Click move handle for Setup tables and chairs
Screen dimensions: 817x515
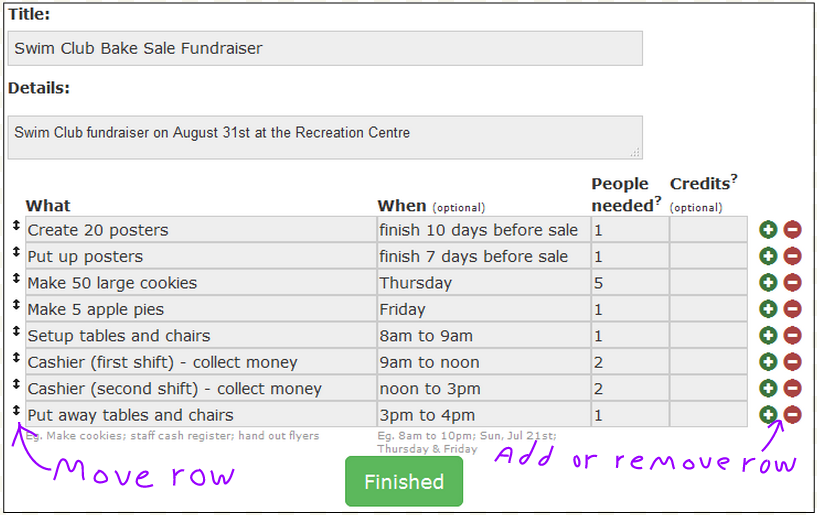tap(16, 332)
